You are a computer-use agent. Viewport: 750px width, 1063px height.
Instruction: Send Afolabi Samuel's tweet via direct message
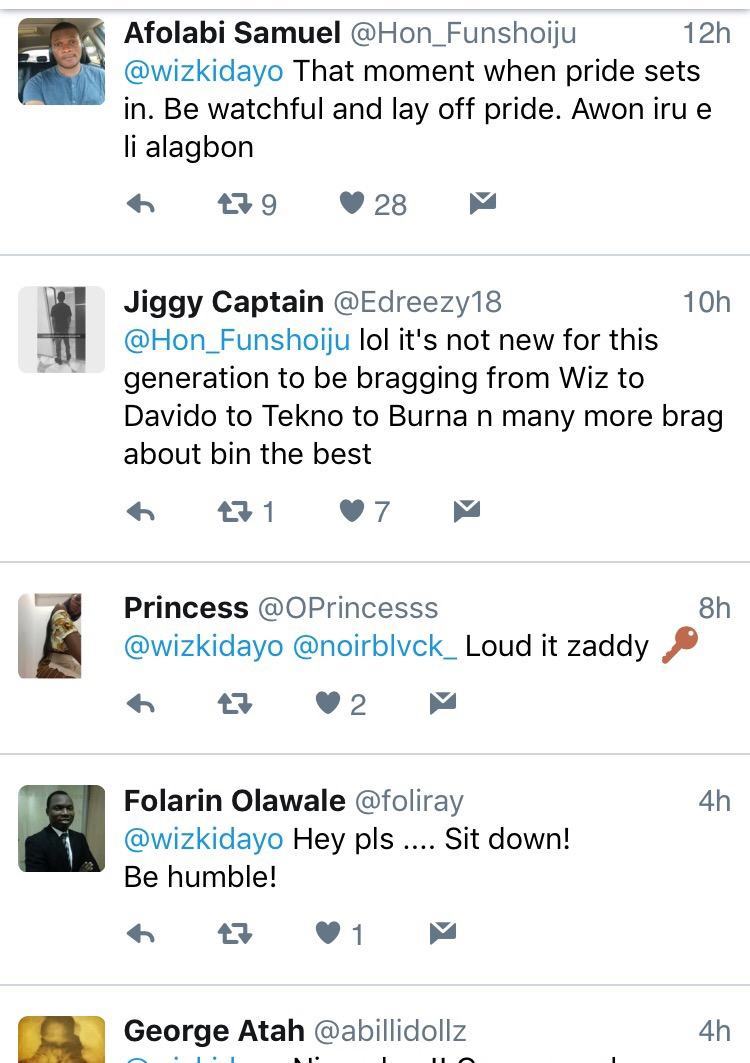[482, 203]
